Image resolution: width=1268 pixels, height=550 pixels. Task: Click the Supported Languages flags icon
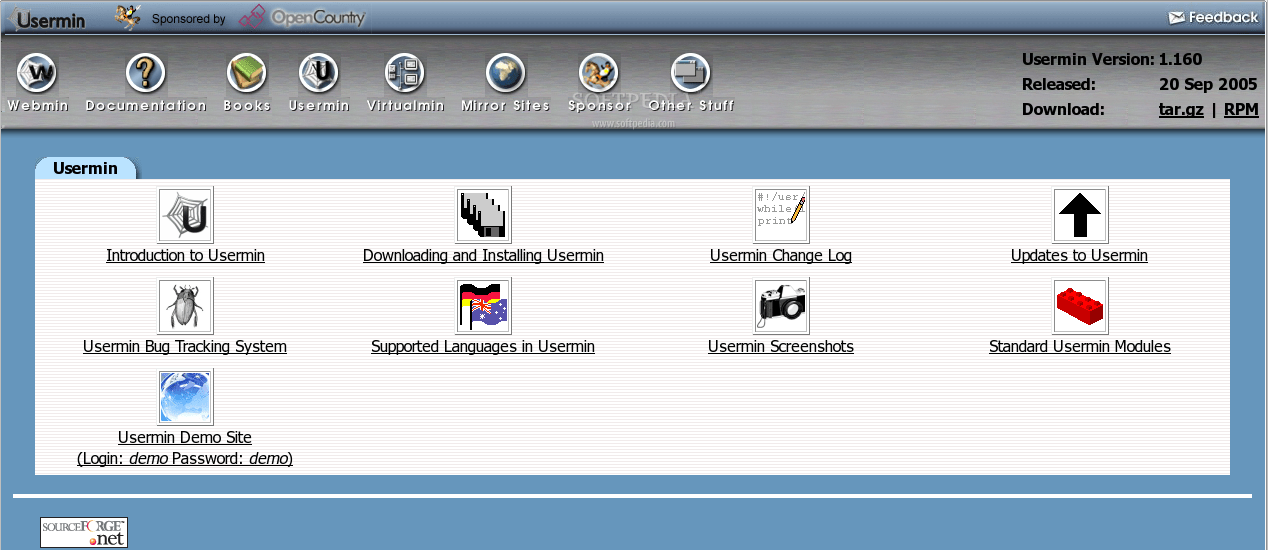click(484, 306)
